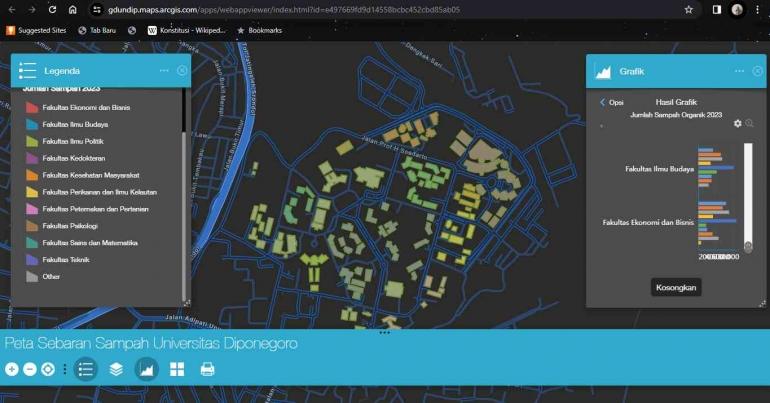This screenshot has height=403, width=770.
Task: Click the zoom in plus button
Action: point(12,369)
